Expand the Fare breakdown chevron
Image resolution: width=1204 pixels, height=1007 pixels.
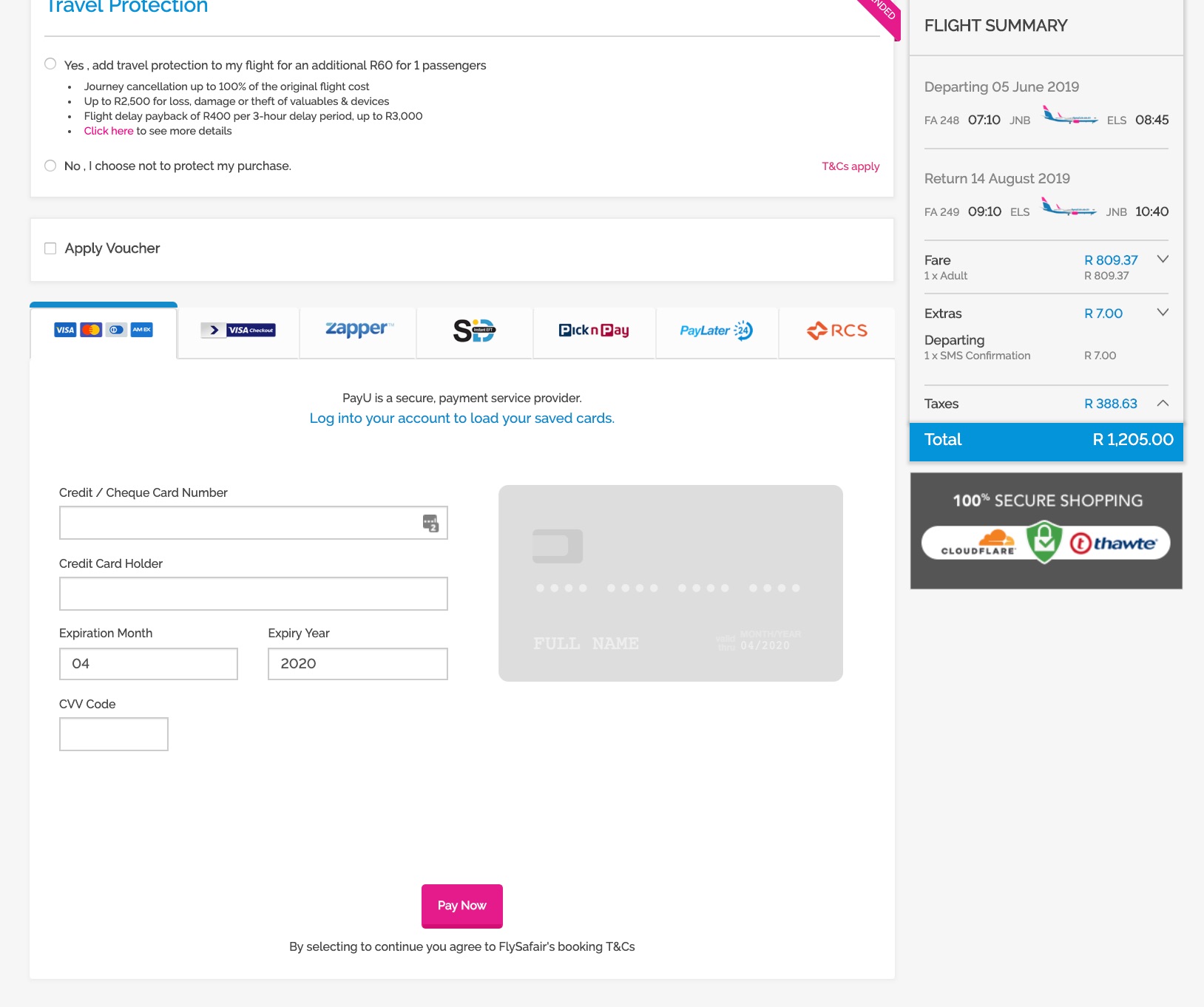(x=1163, y=260)
